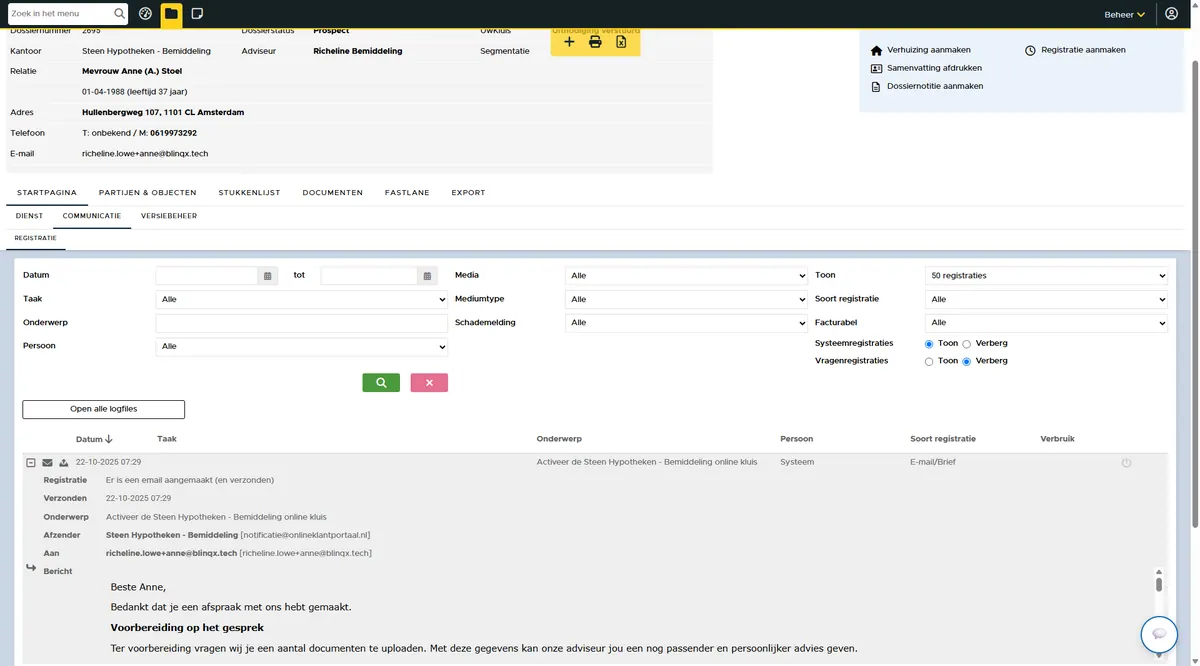This screenshot has width=1200, height=666.
Task: Expand the Beheer menu
Action: (x=1124, y=15)
